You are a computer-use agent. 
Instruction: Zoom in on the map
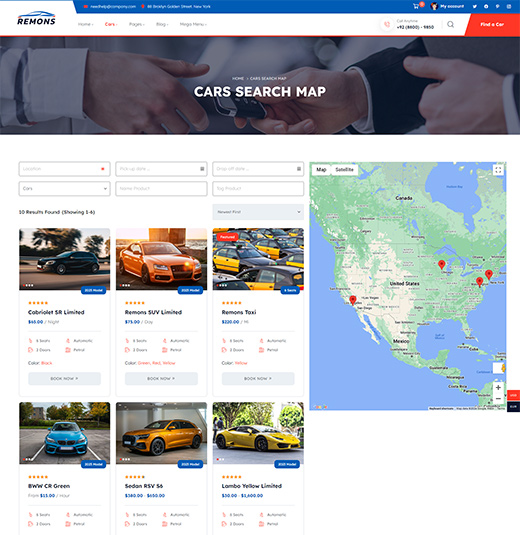(498, 388)
